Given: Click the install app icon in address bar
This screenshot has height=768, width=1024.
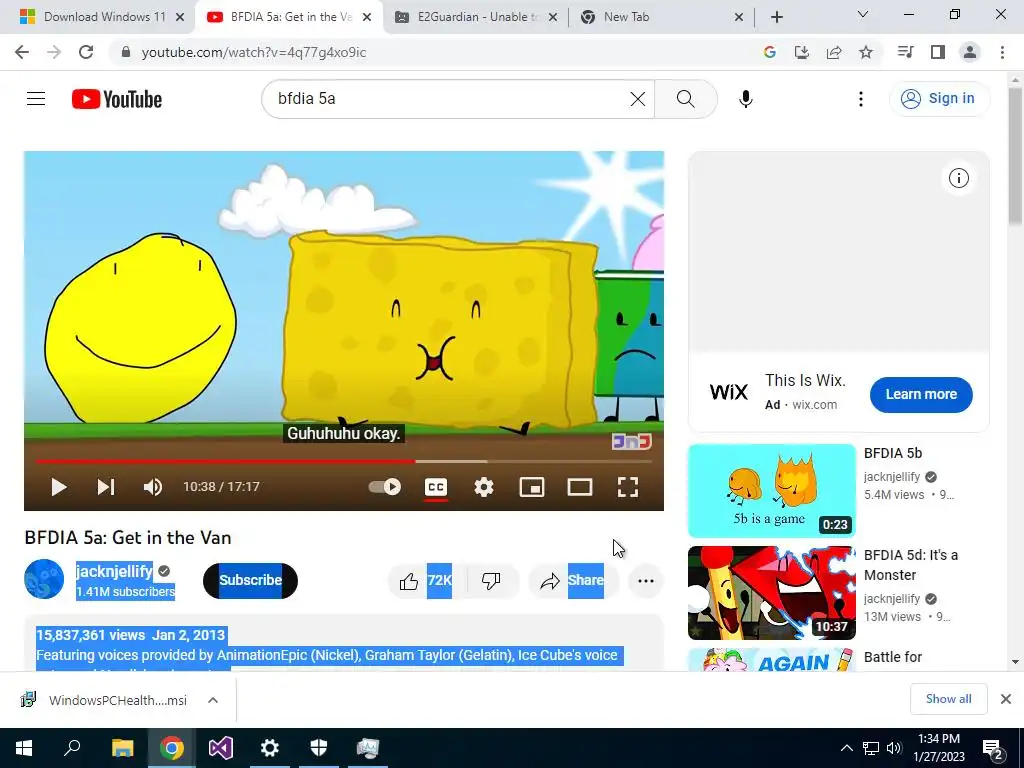Looking at the screenshot, I should (x=802, y=52).
